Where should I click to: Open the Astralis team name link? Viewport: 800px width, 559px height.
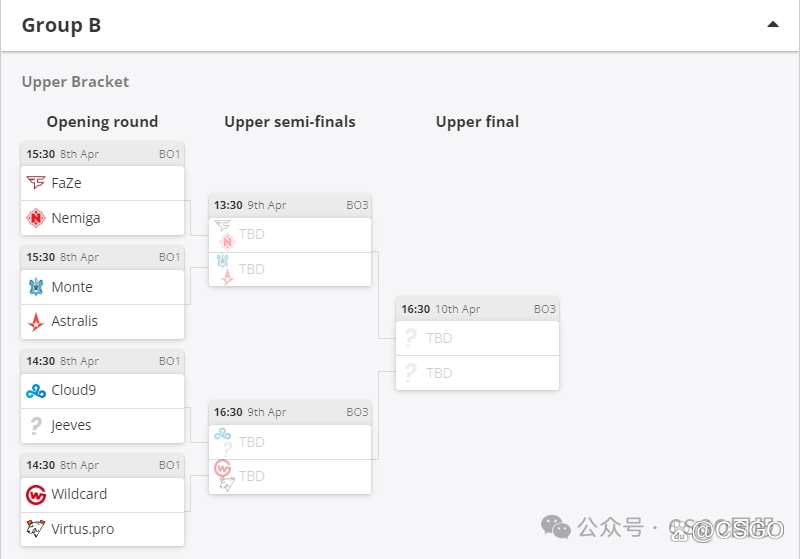tap(74, 321)
